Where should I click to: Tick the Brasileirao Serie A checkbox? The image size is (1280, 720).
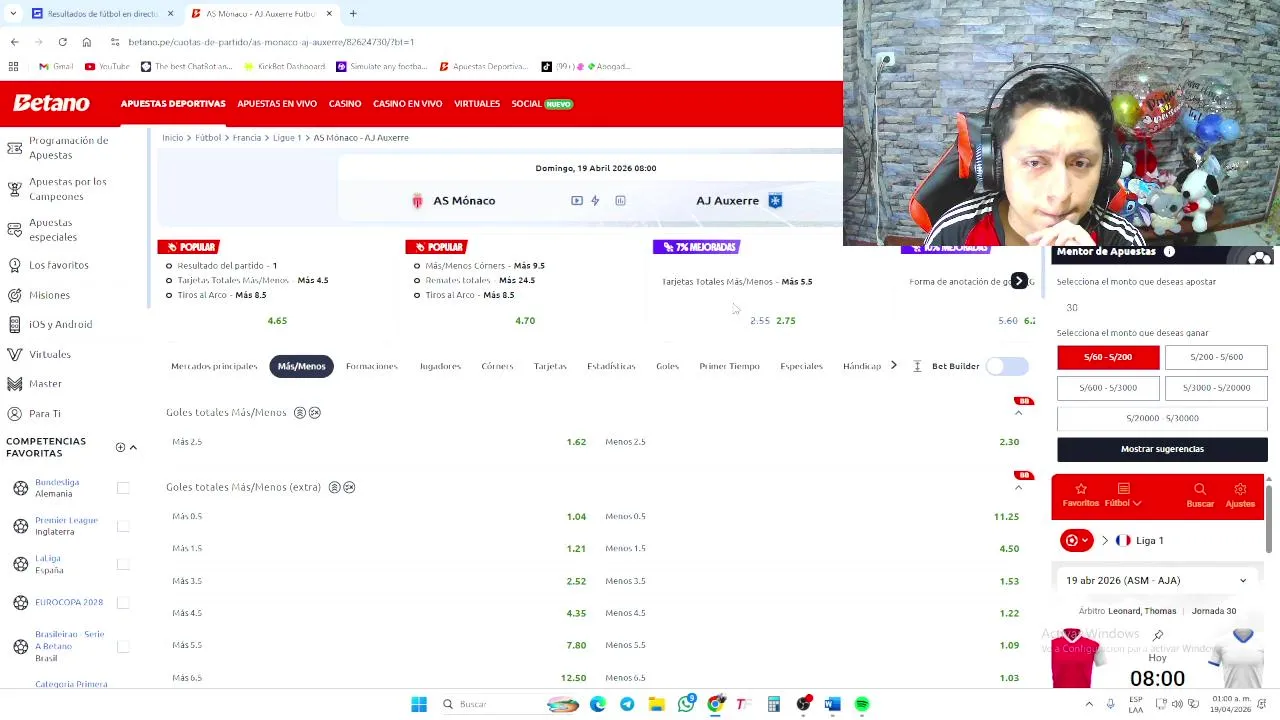[x=123, y=646]
